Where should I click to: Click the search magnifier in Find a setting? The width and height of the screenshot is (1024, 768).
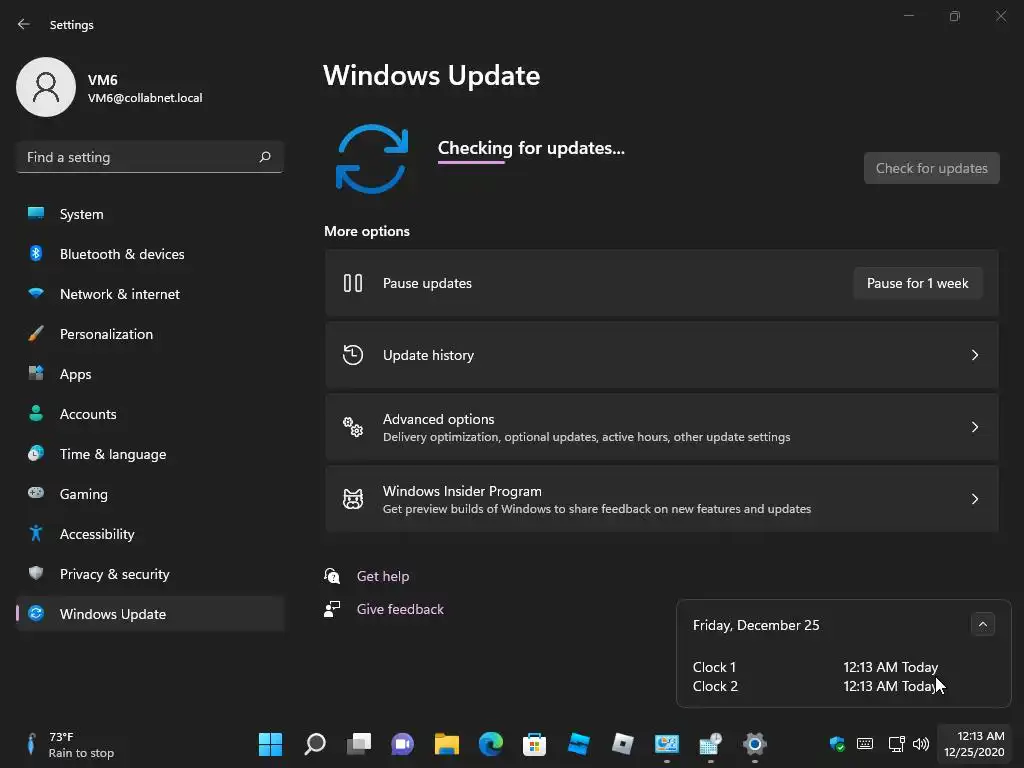(264, 157)
